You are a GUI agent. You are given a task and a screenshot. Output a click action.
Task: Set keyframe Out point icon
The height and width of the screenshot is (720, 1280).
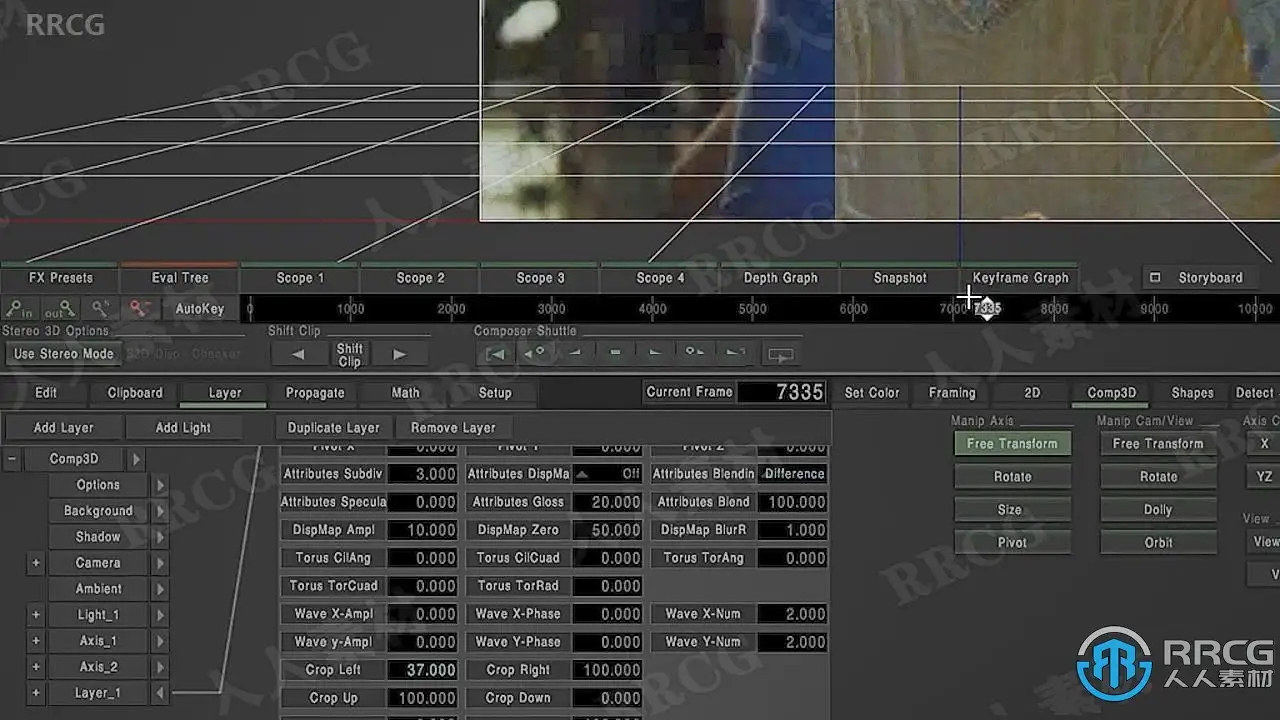coord(60,309)
